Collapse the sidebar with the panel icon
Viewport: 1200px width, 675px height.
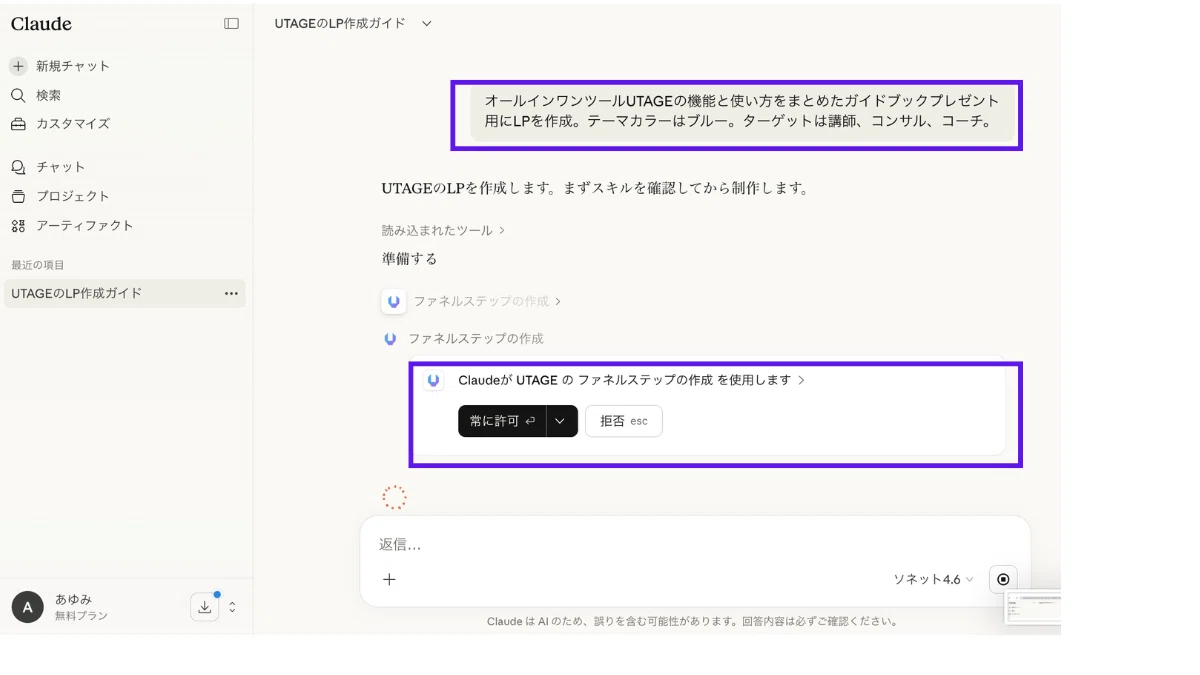click(231, 23)
